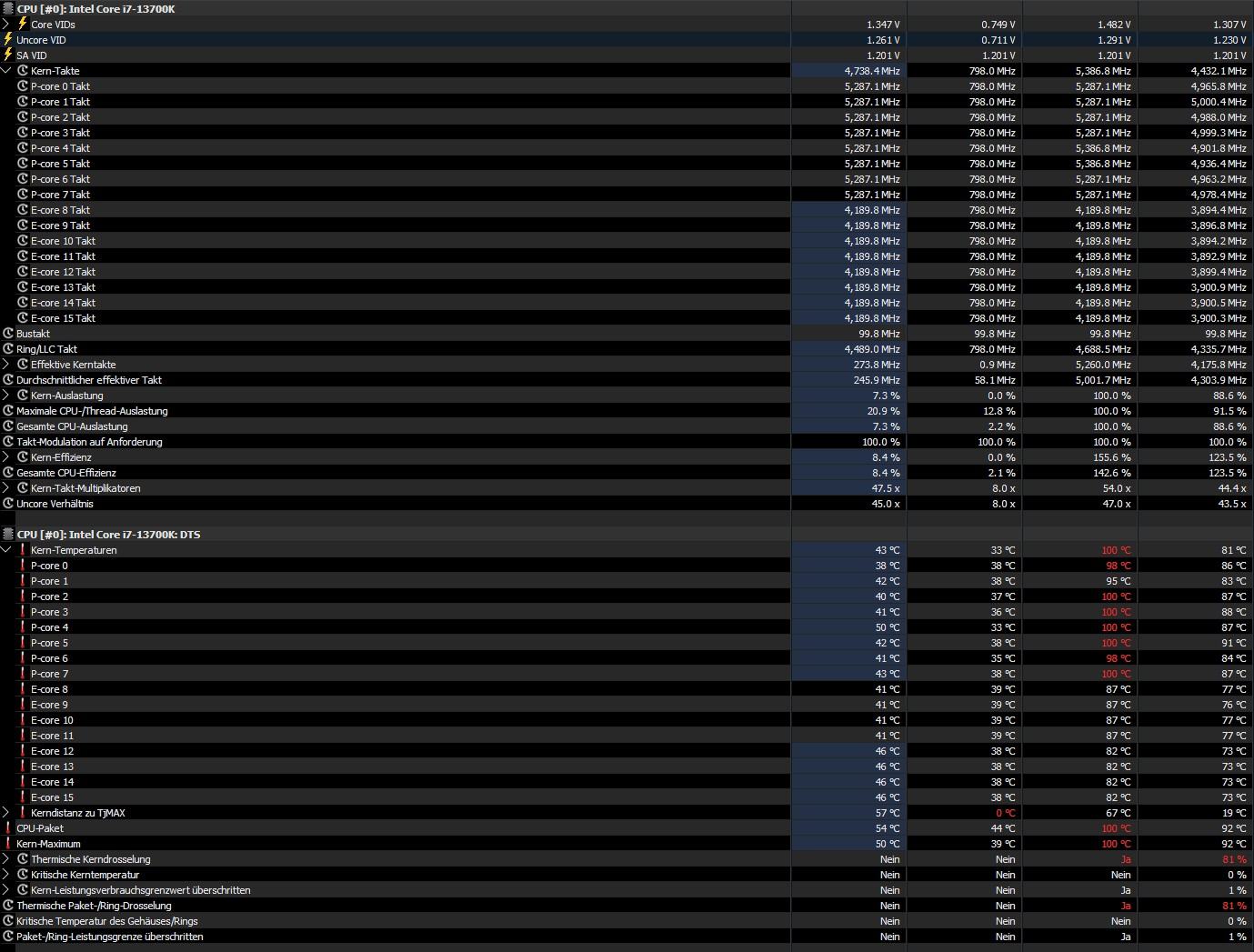Image resolution: width=1254 pixels, height=952 pixels.
Task: Click the Kern-Temperaturen thermometer icon
Action: (23, 550)
